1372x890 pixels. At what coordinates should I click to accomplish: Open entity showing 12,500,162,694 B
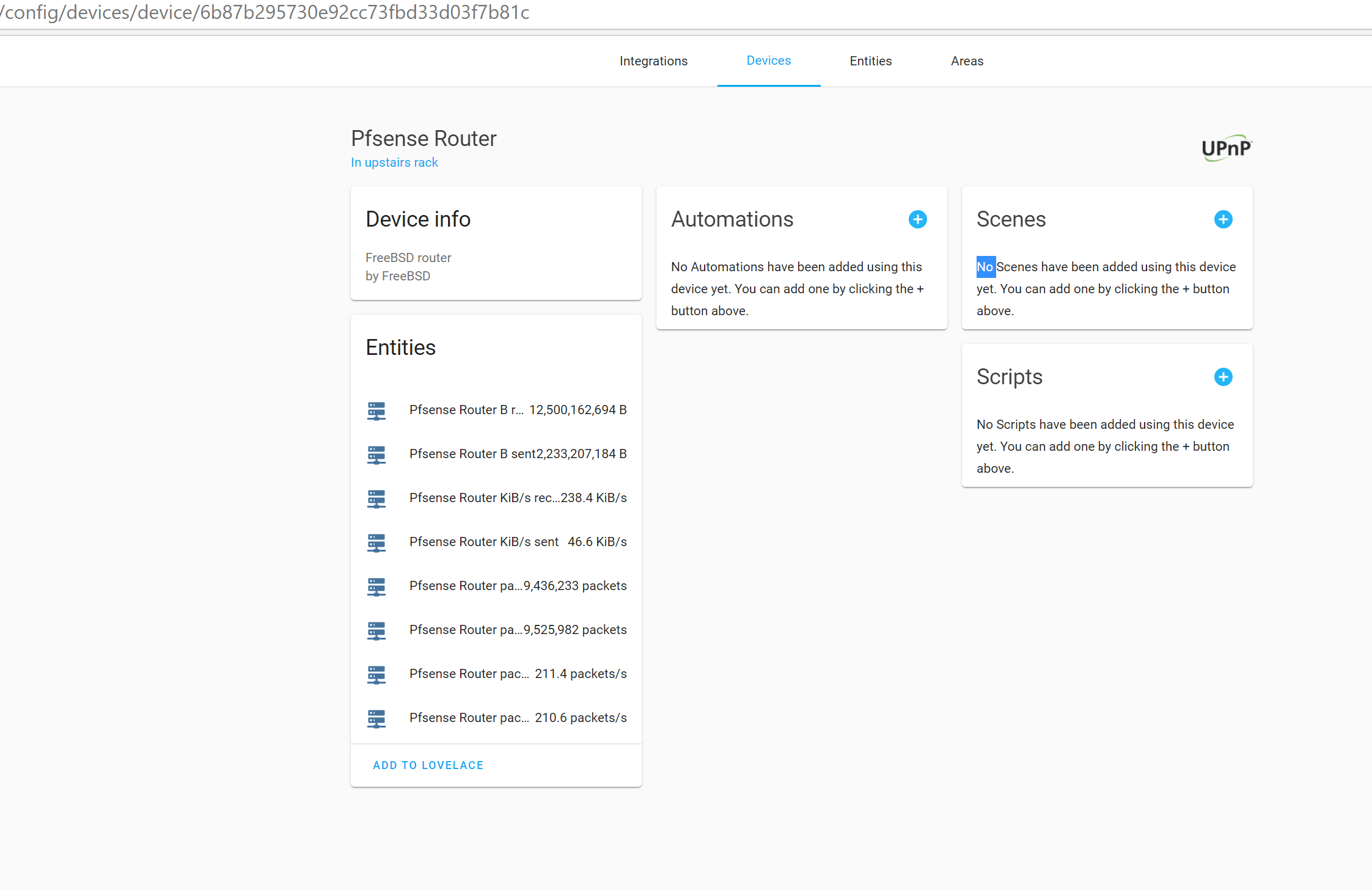pyautogui.click(x=496, y=410)
